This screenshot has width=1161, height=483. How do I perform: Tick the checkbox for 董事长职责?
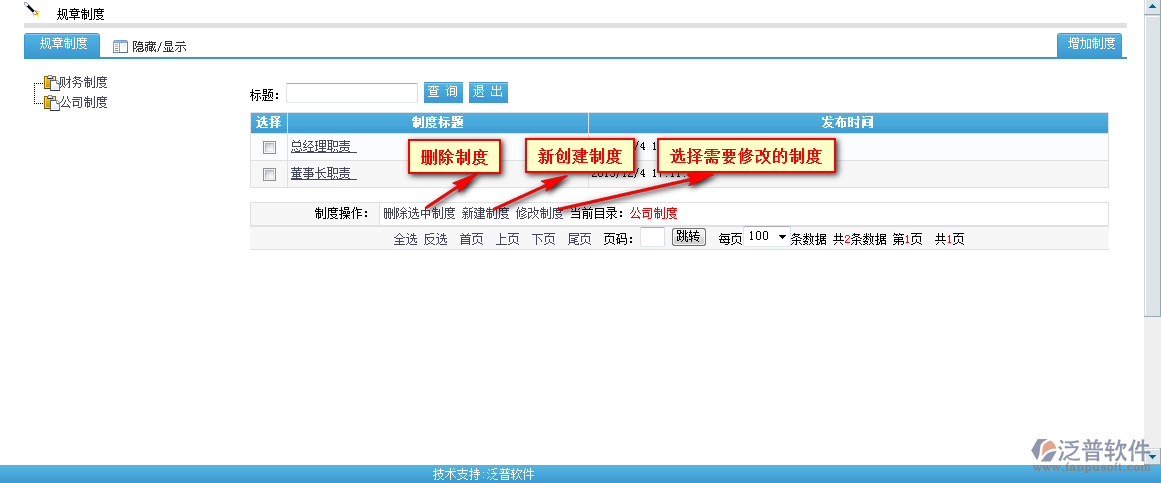[x=270, y=174]
